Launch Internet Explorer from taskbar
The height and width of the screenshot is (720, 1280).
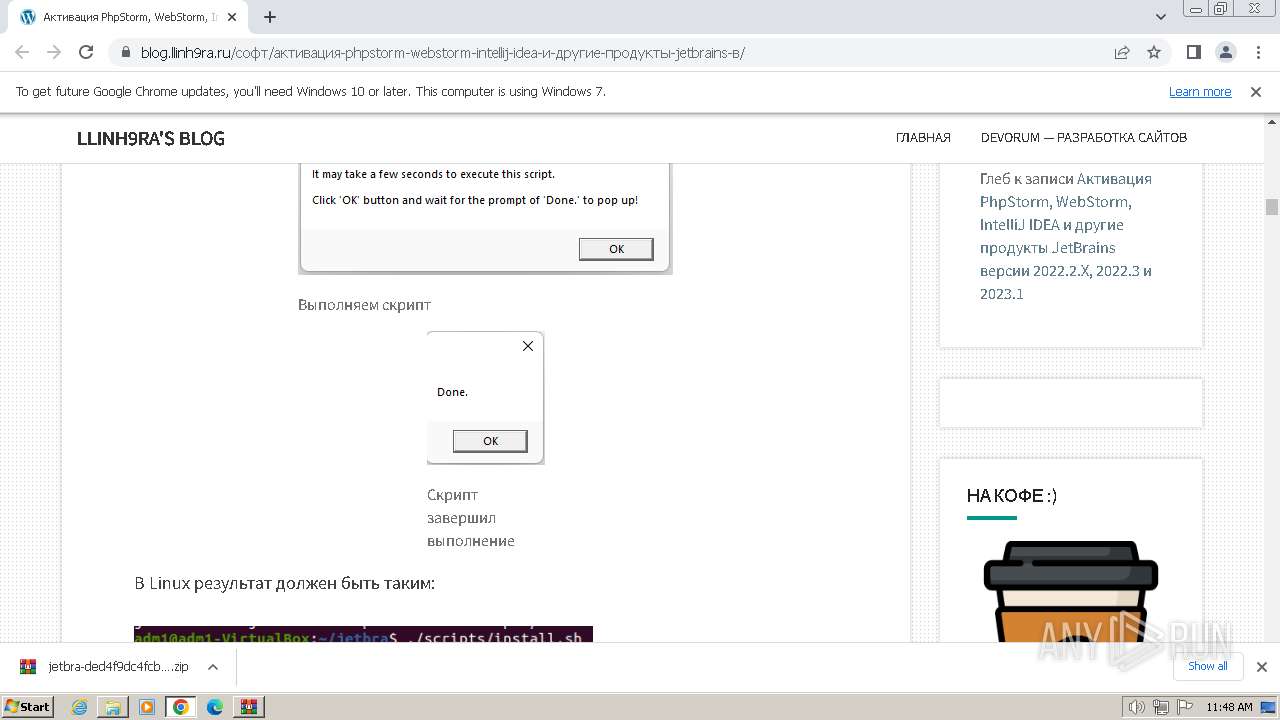[x=80, y=707]
